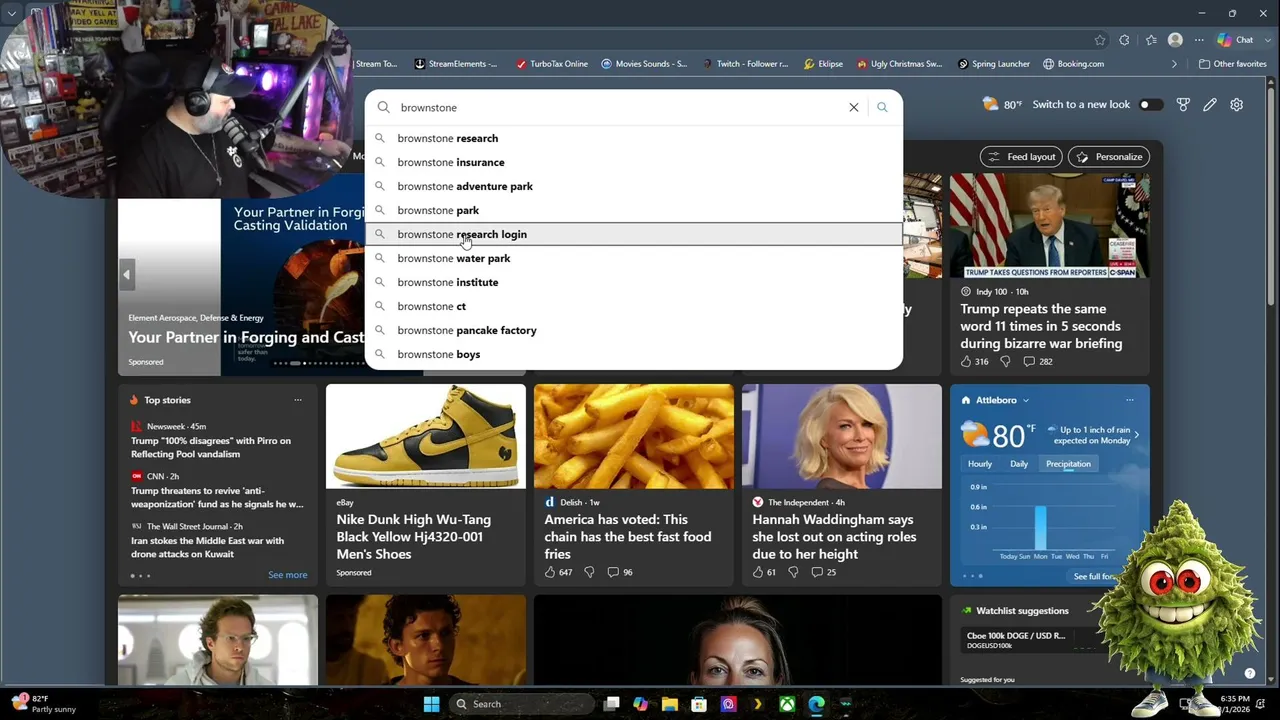Screen dimensions: 1280x720
Task: Select the Precipitation weather tab
Action: tap(1068, 464)
